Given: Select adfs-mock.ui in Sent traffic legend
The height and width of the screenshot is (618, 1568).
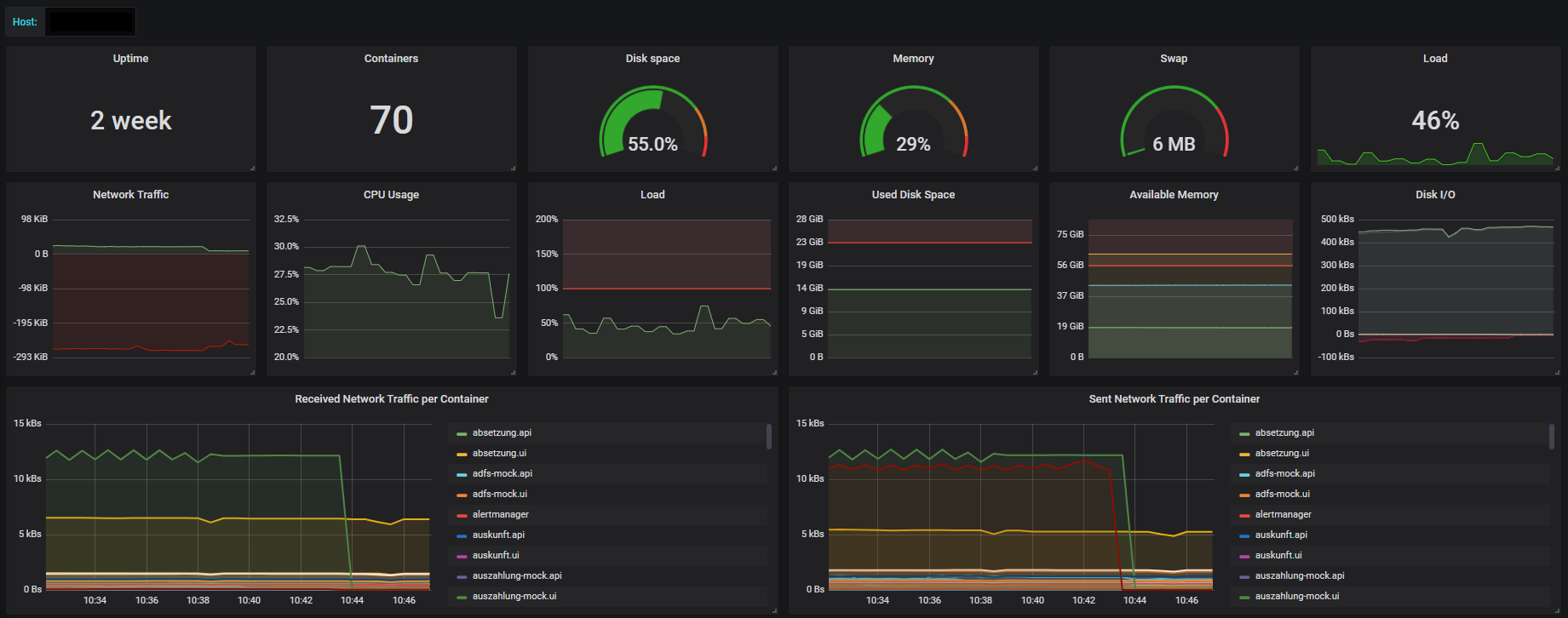Looking at the screenshot, I should [1283, 495].
